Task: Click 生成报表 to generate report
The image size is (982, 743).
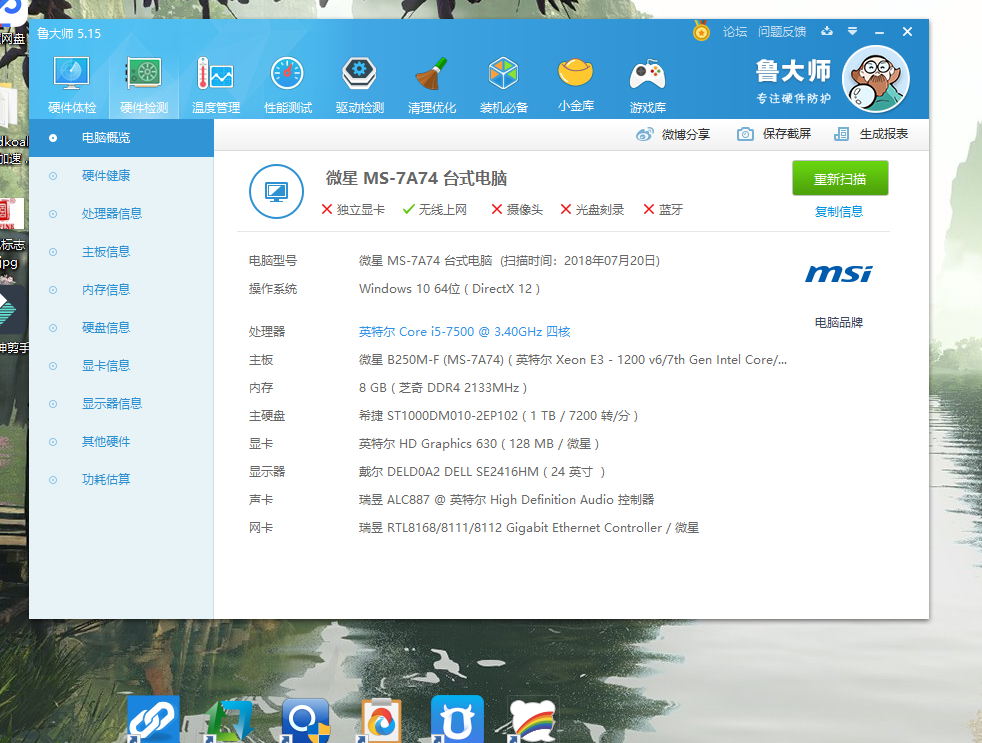Action: click(871, 134)
